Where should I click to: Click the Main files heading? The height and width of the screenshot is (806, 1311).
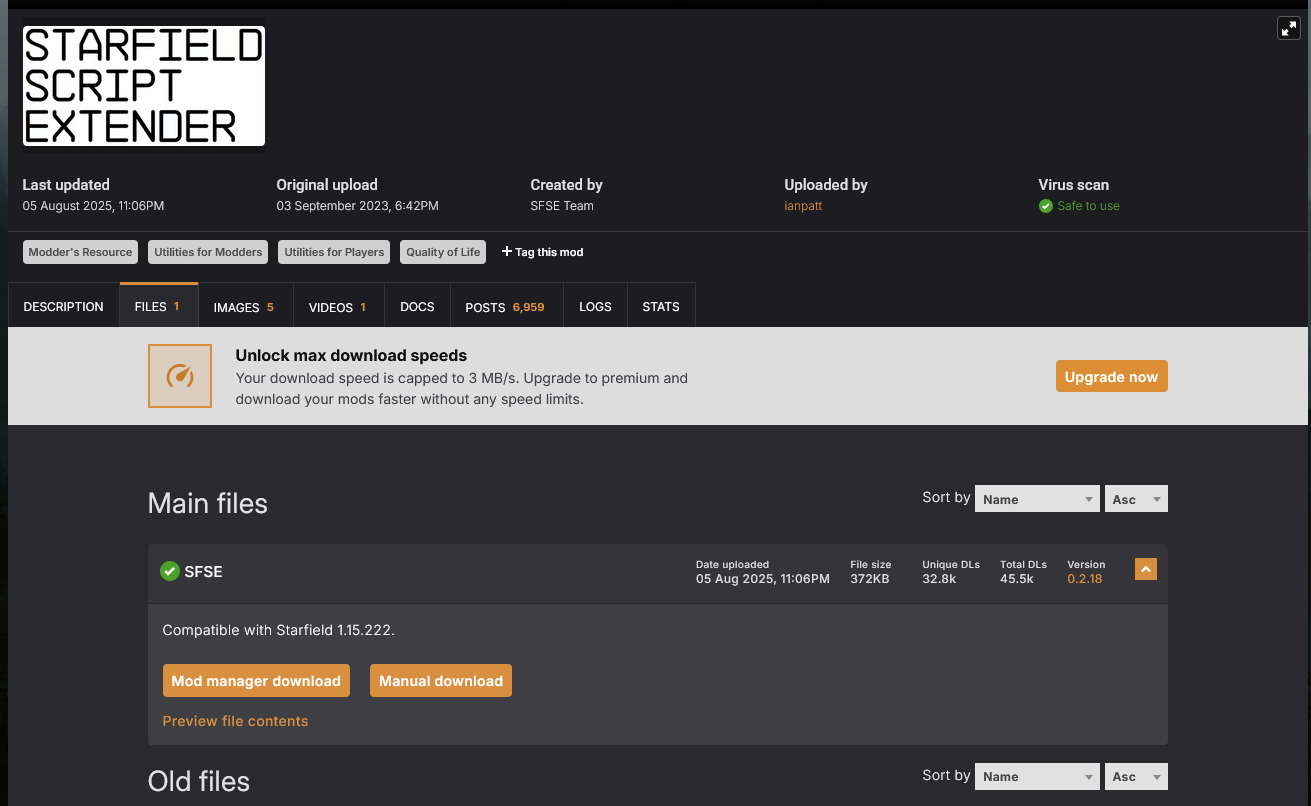pos(208,503)
